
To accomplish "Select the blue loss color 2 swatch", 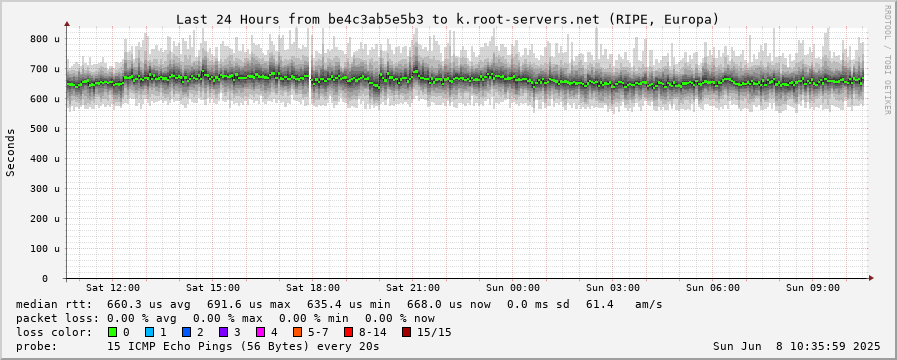I will (186, 332).
